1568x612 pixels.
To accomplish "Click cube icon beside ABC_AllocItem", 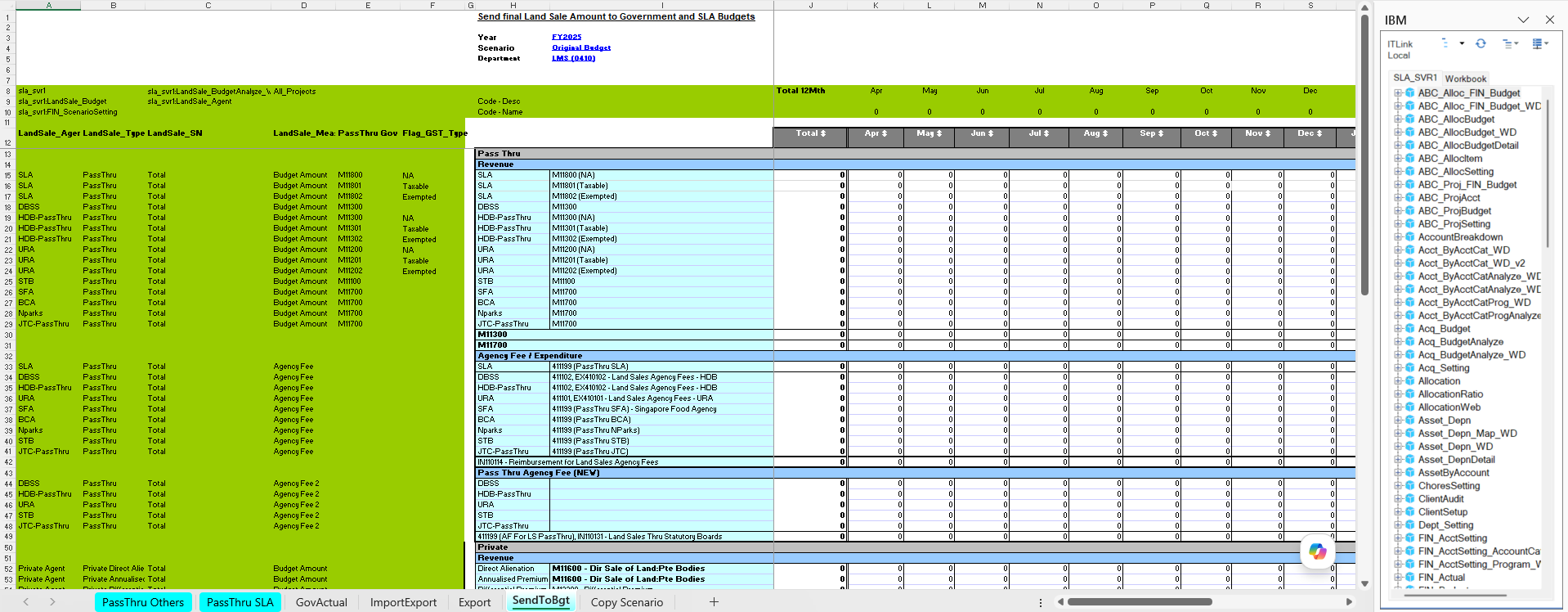I will coord(1409,159).
